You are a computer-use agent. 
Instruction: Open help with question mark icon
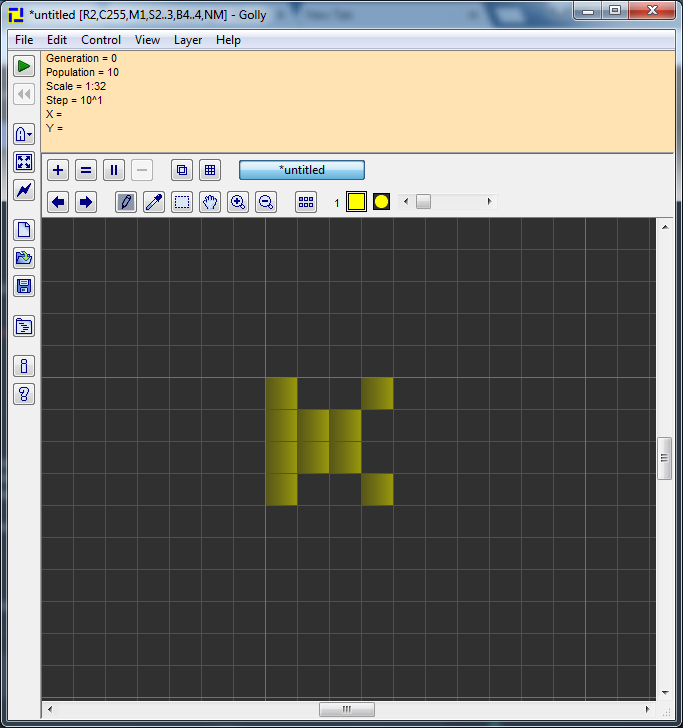[24, 394]
